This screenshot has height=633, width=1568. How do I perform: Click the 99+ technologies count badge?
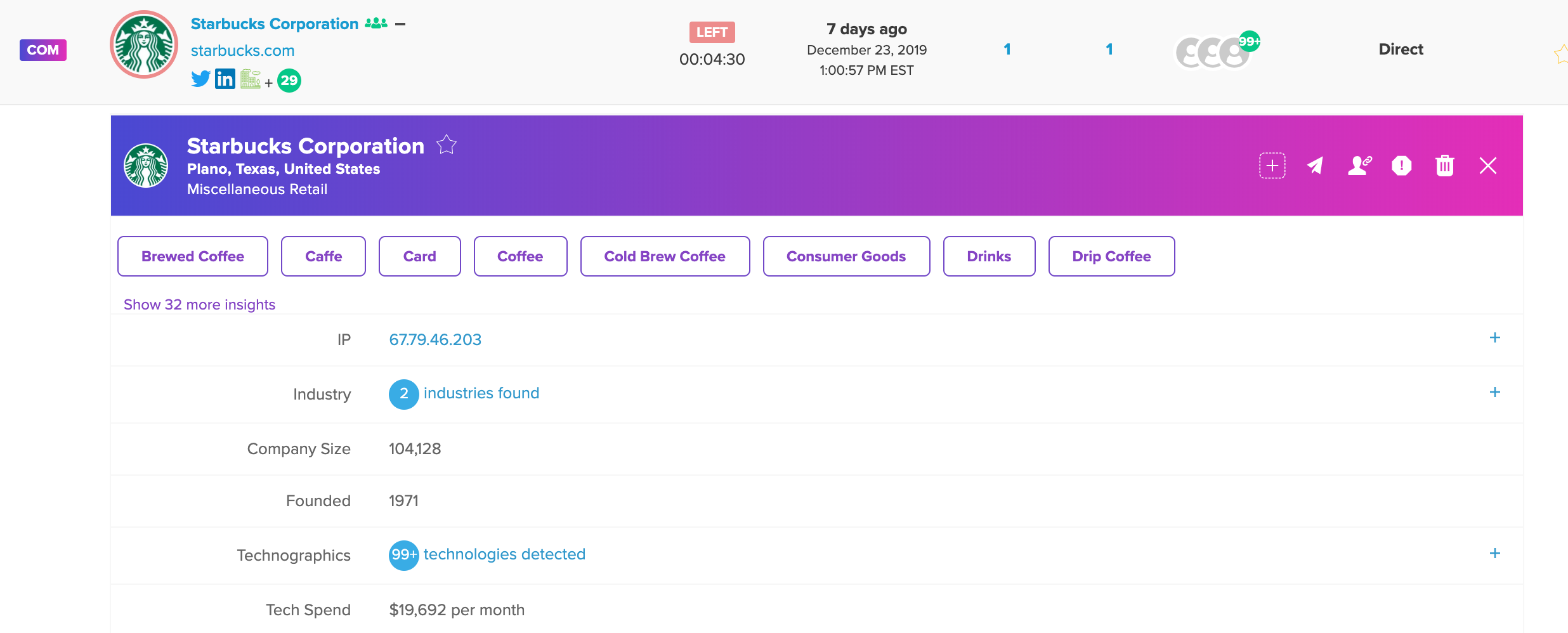coord(403,555)
